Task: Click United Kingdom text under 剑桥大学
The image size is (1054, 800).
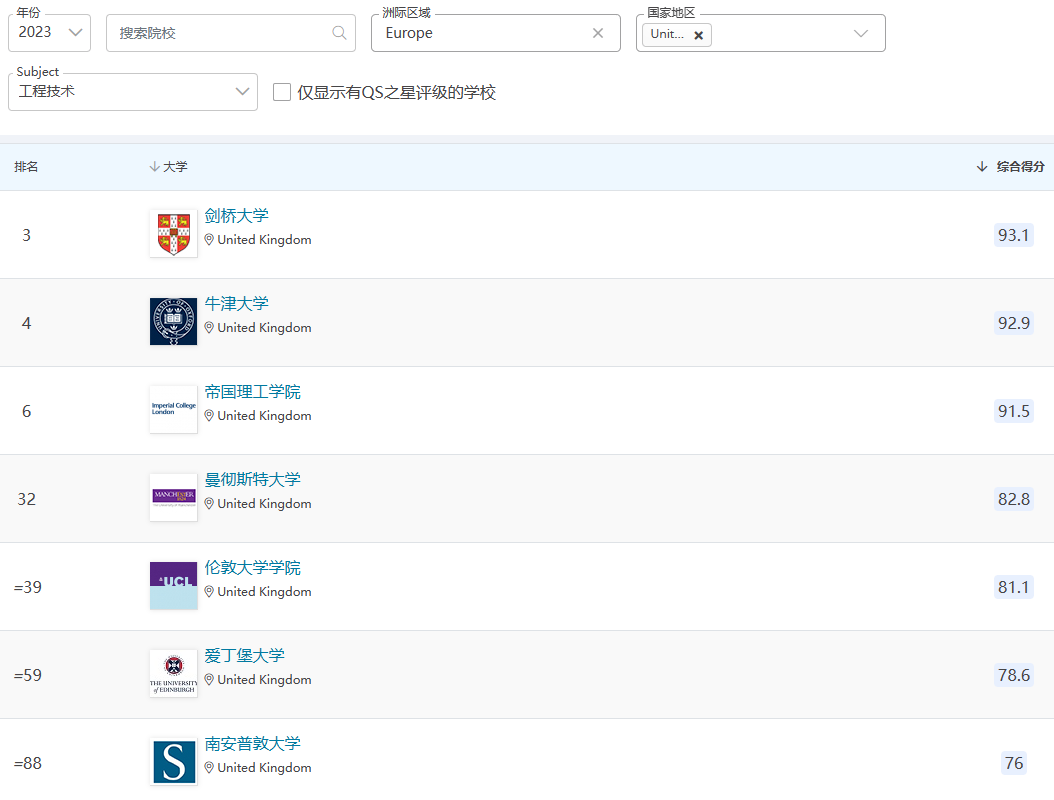Action: click(x=264, y=240)
